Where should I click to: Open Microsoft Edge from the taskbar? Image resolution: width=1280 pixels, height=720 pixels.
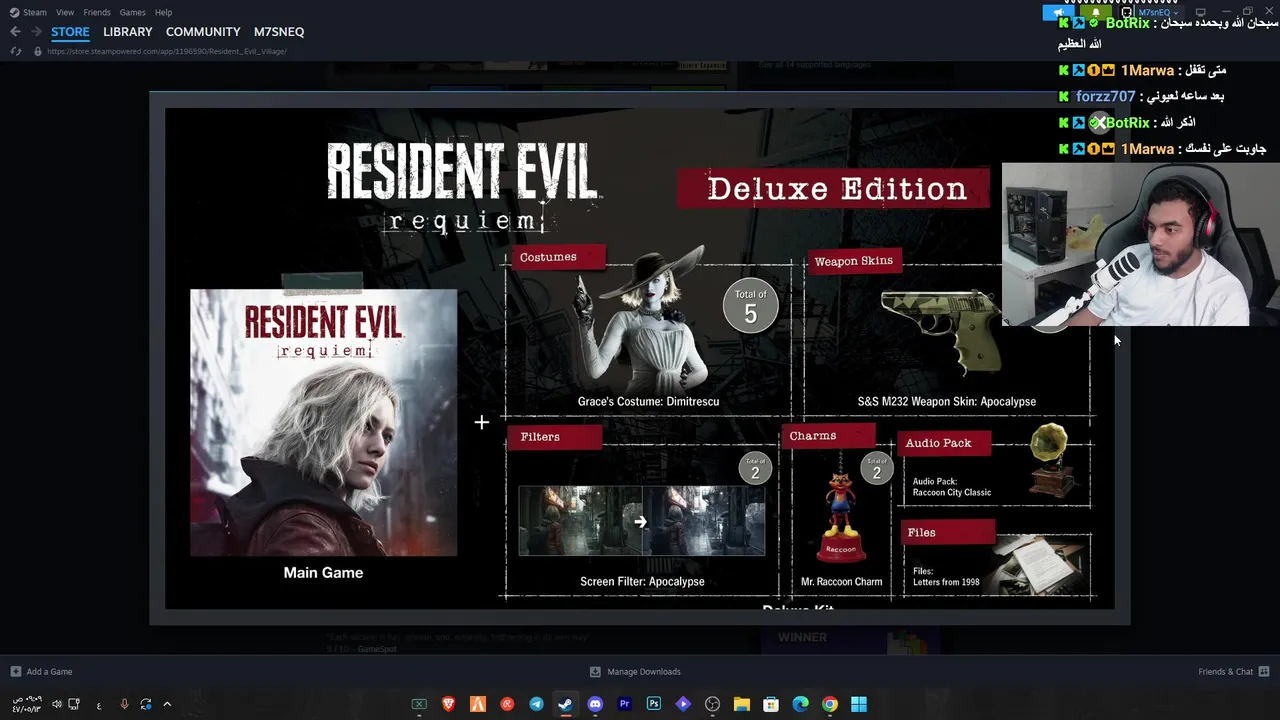[801, 704]
